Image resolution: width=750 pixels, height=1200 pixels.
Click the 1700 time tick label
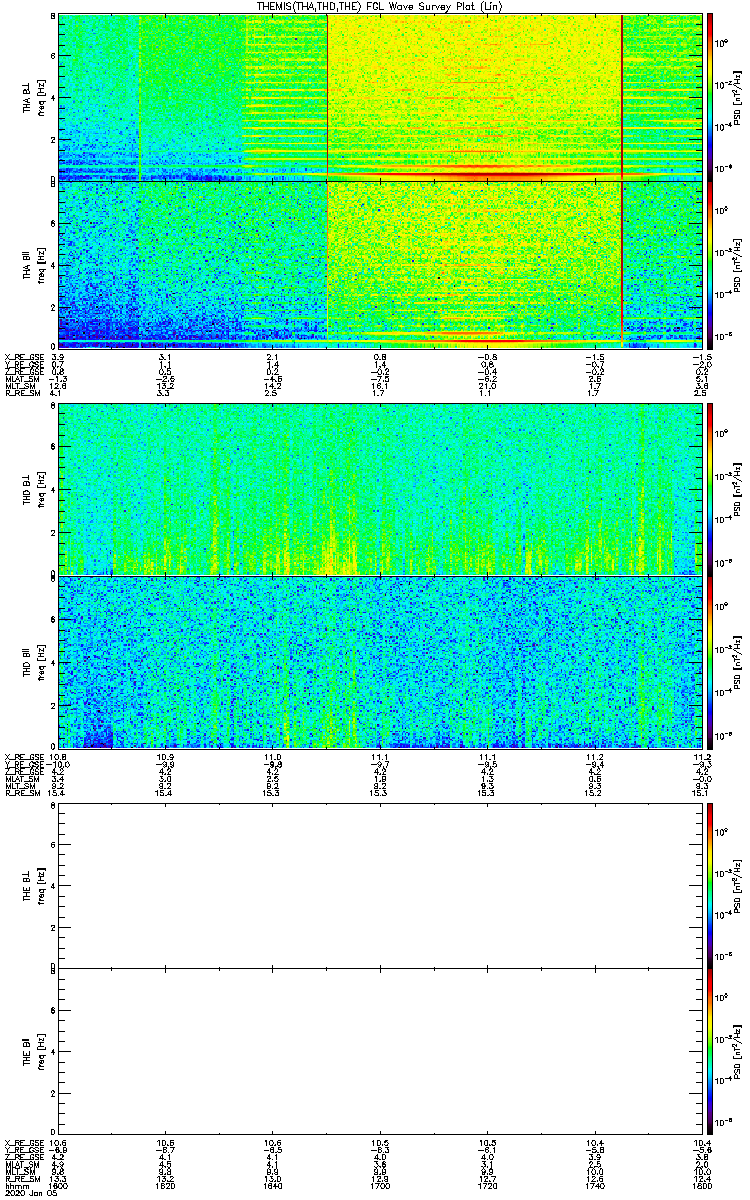[x=380, y=1186]
